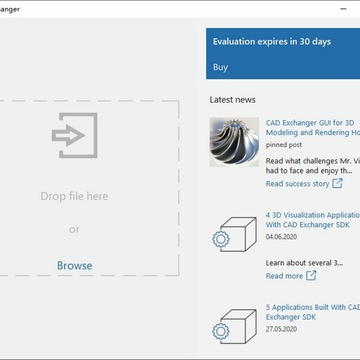
Task: Click the Latest news heading
Action: click(x=233, y=100)
